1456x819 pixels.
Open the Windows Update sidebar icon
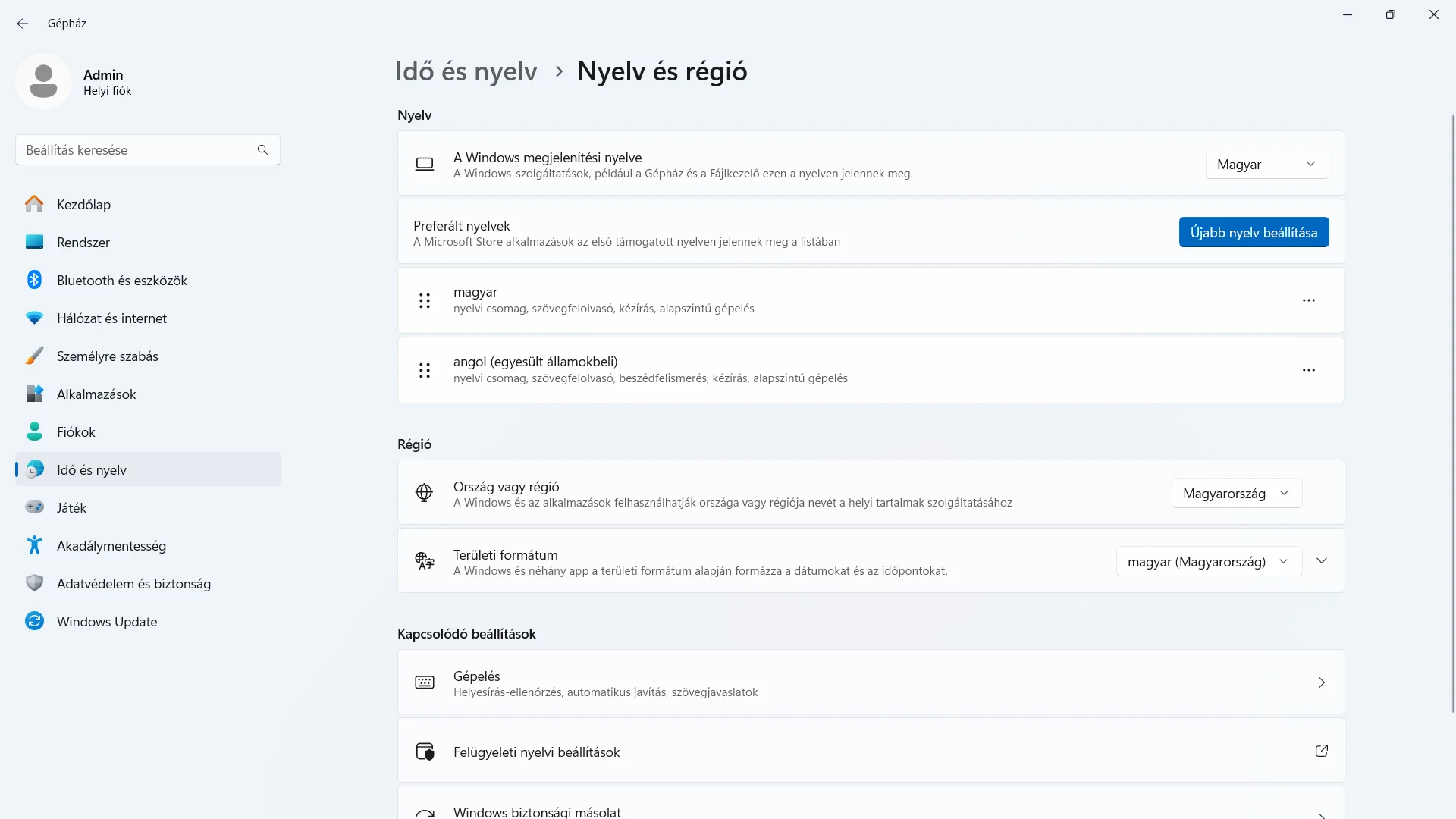(x=34, y=621)
